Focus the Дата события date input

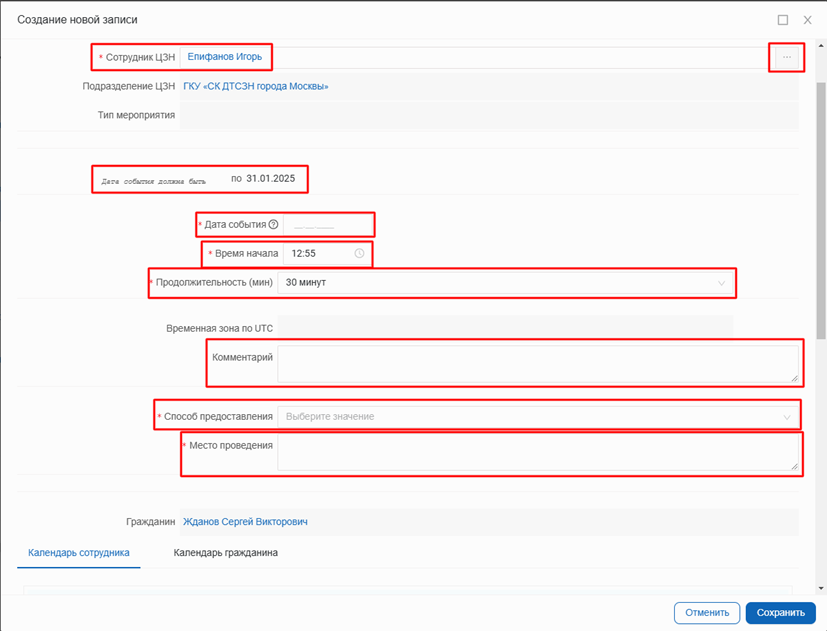tap(314, 225)
